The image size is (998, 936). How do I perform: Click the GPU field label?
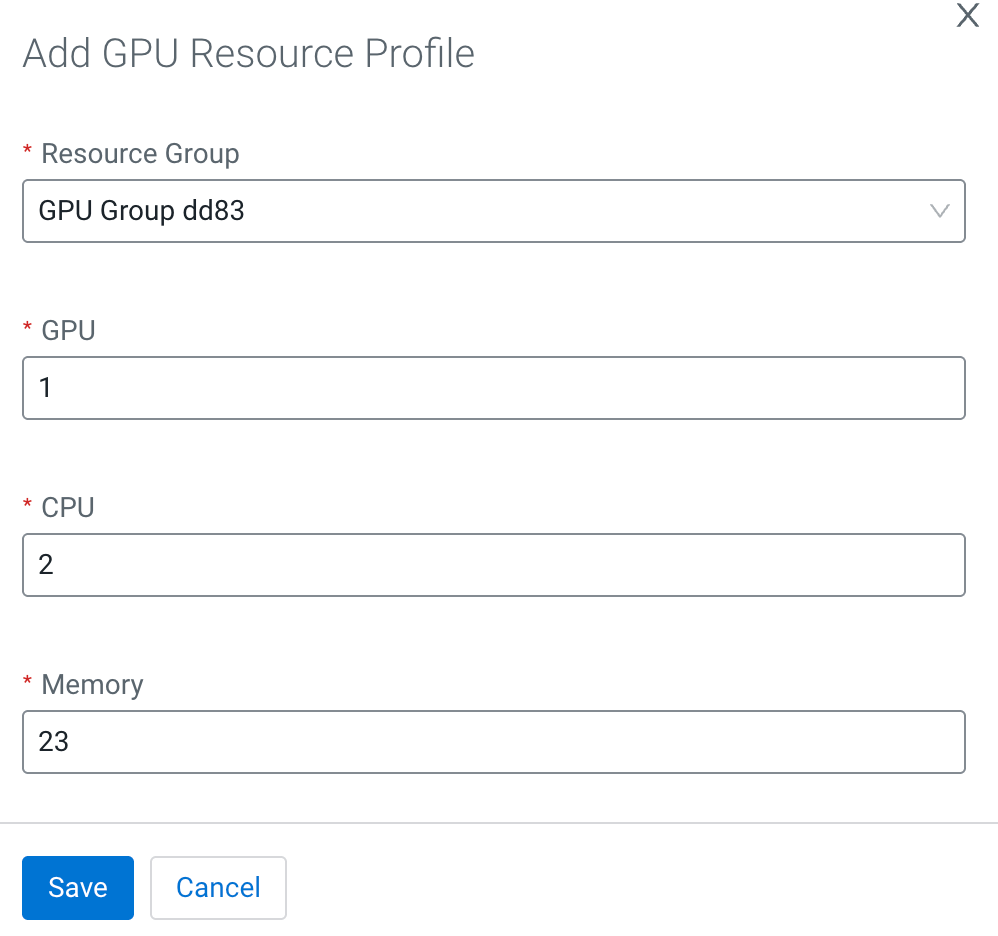(68, 331)
